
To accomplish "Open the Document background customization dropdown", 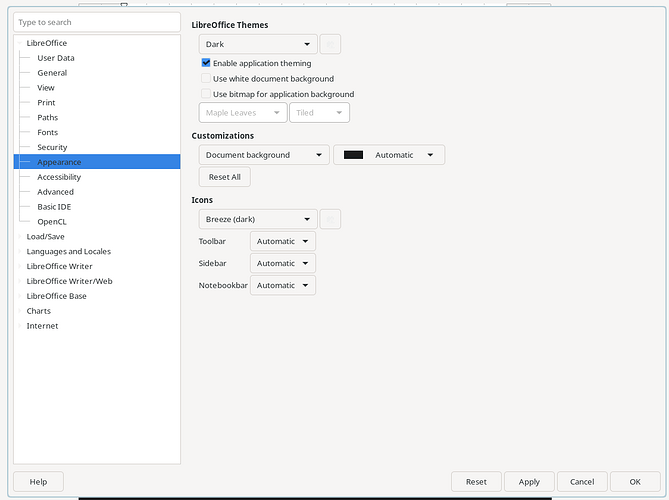I will click(264, 155).
